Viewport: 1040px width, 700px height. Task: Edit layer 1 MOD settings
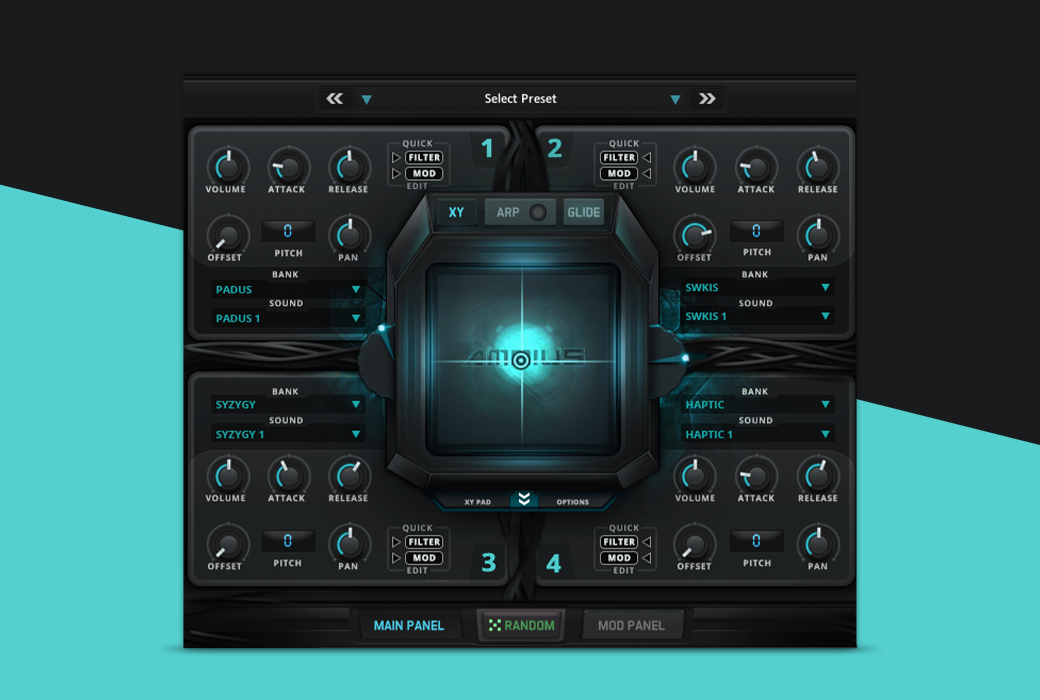424,173
